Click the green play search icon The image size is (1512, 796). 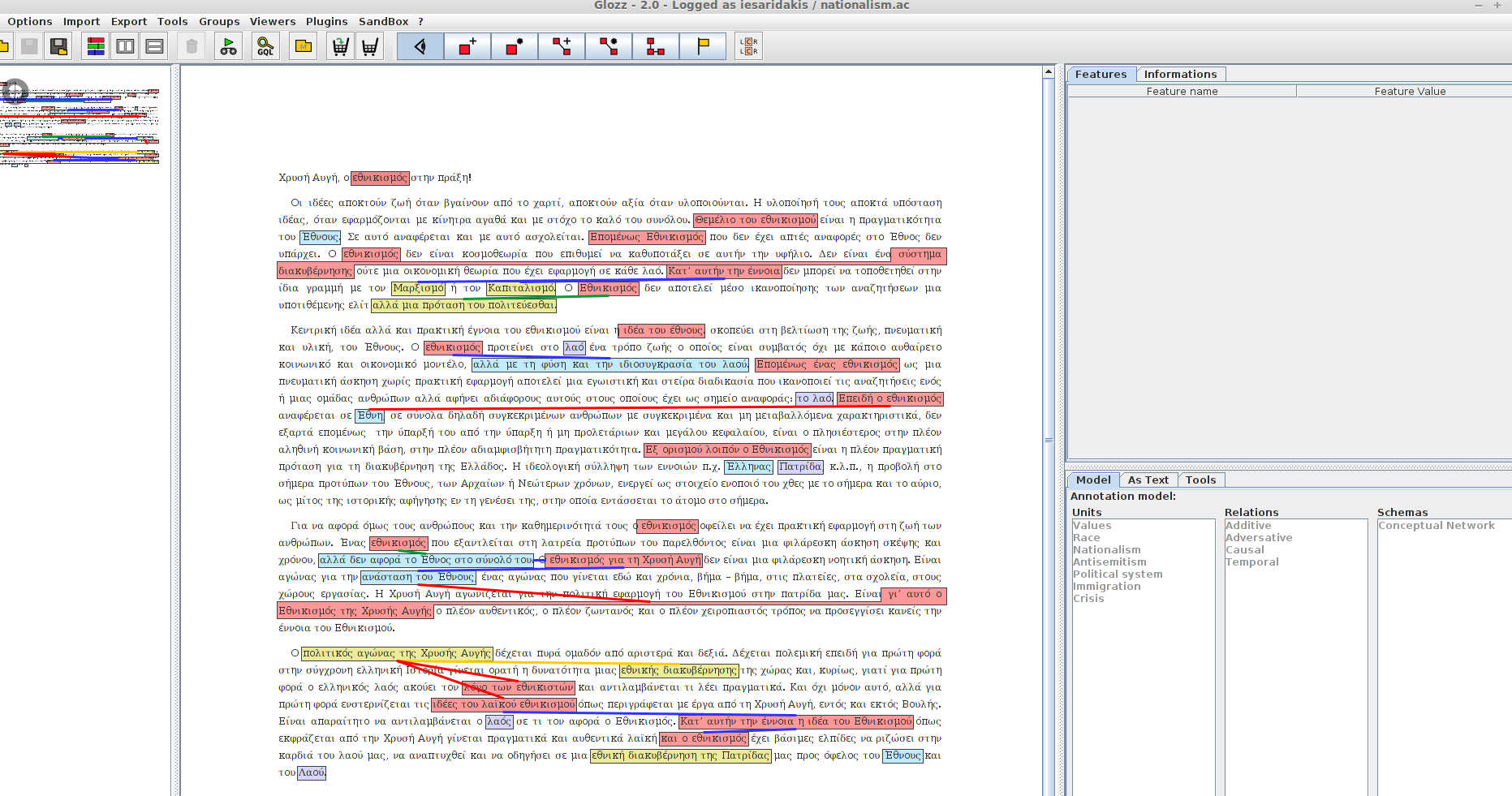point(229,46)
